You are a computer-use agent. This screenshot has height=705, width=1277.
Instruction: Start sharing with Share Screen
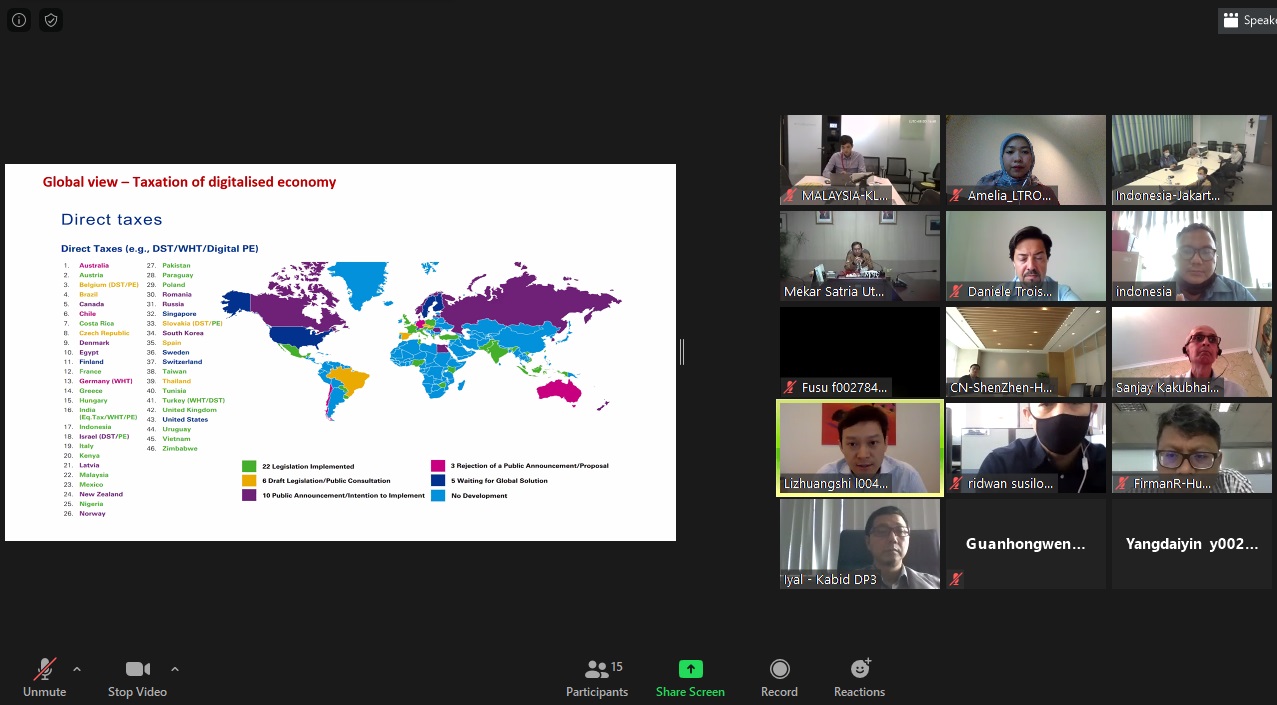click(690, 678)
